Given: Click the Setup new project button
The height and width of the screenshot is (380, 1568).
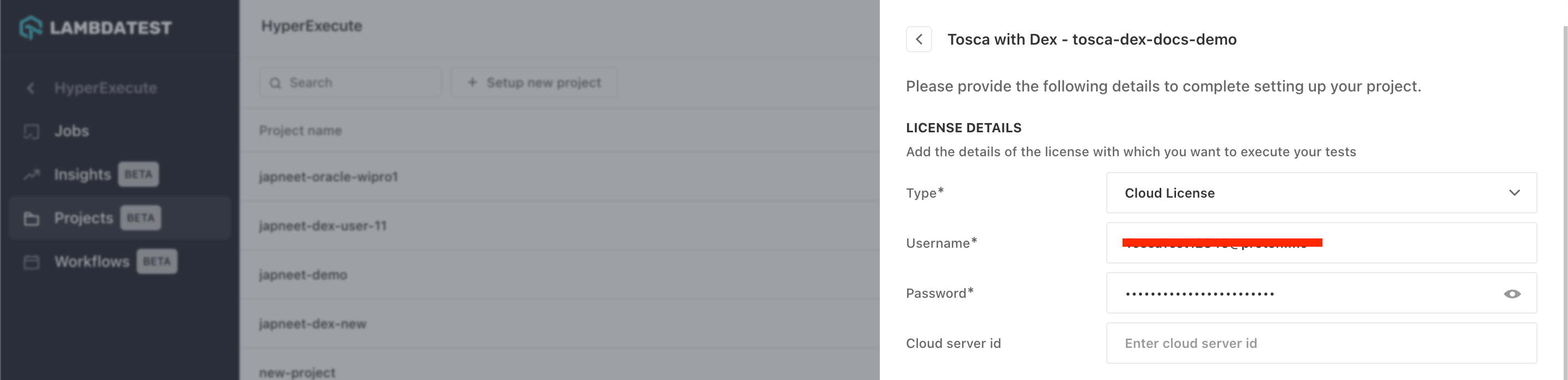Looking at the screenshot, I should [535, 82].
